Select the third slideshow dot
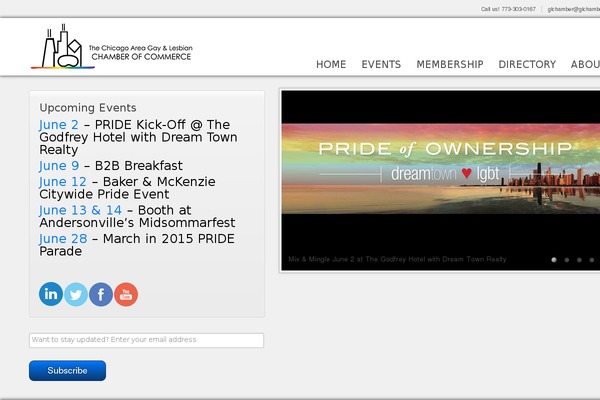The width and height of the screenshot is (600, 400). [579, 260]
